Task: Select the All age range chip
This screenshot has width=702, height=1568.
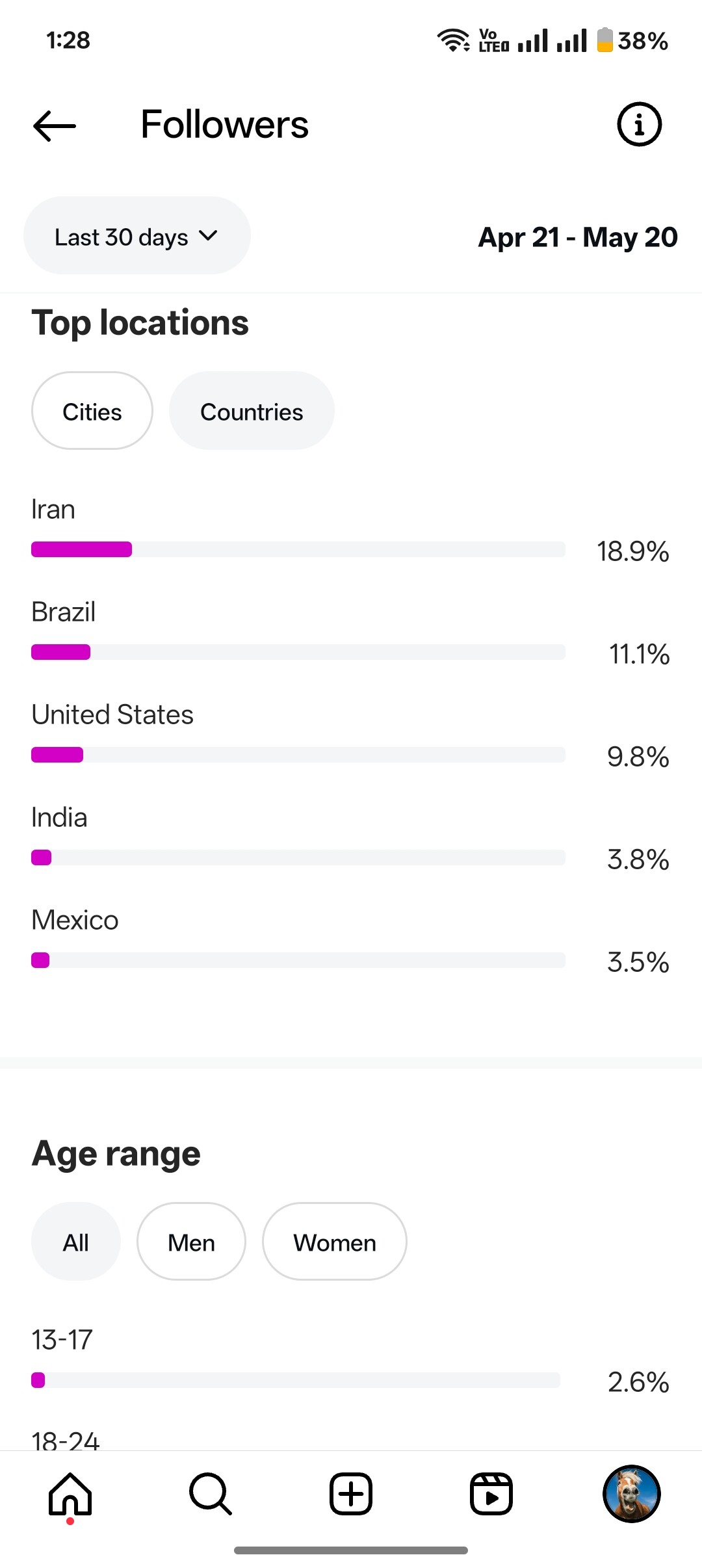Action: [76, 1242]
